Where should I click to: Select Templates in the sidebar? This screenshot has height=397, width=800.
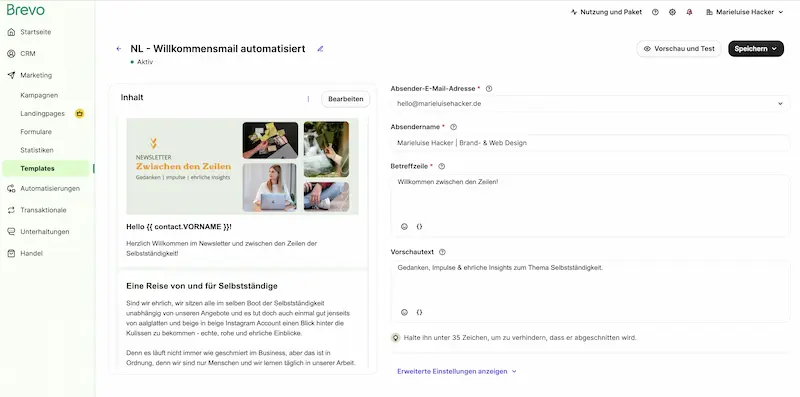click(x=46, y=168)
